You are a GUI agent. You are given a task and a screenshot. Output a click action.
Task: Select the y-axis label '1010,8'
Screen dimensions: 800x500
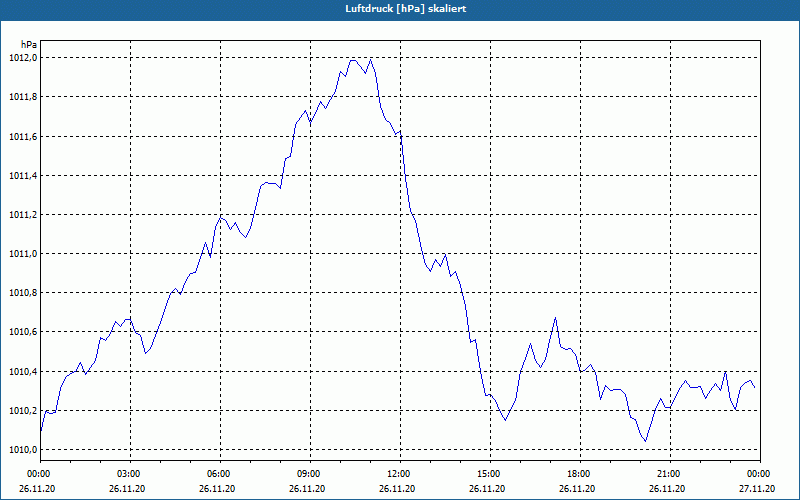(23, 293)
